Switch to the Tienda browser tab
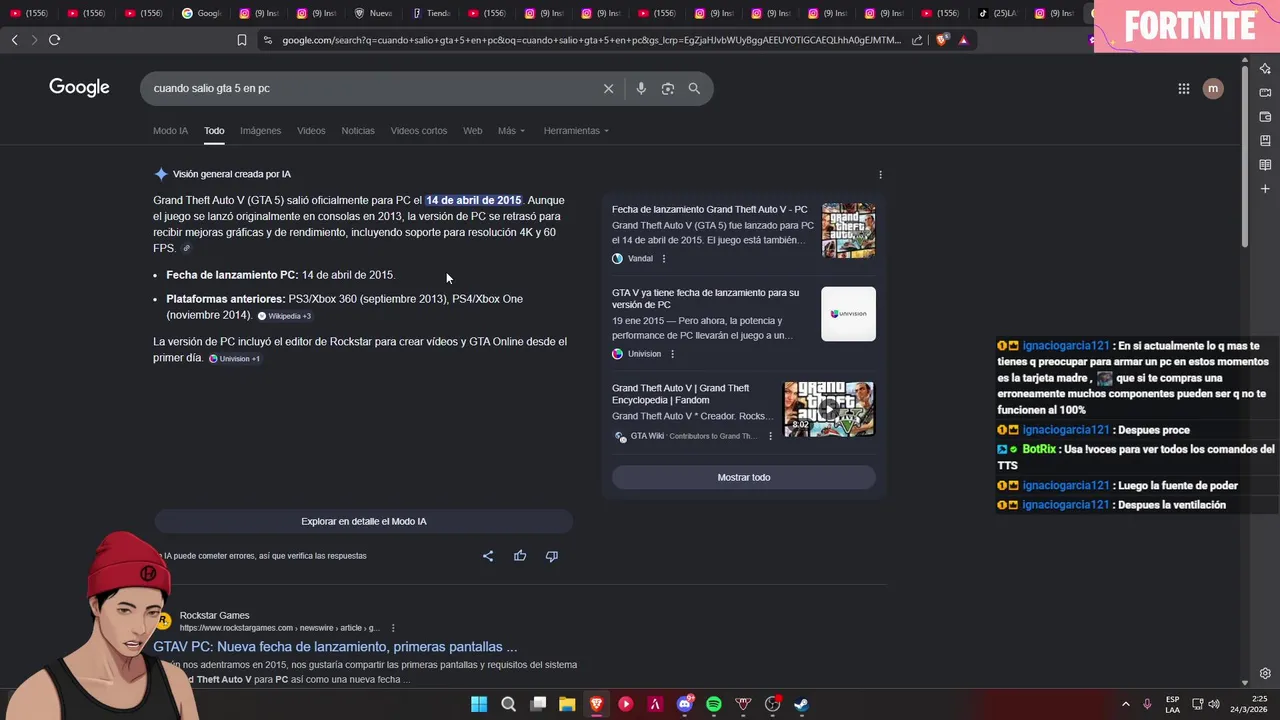The image size is (1280, 720). pos(432,13)
